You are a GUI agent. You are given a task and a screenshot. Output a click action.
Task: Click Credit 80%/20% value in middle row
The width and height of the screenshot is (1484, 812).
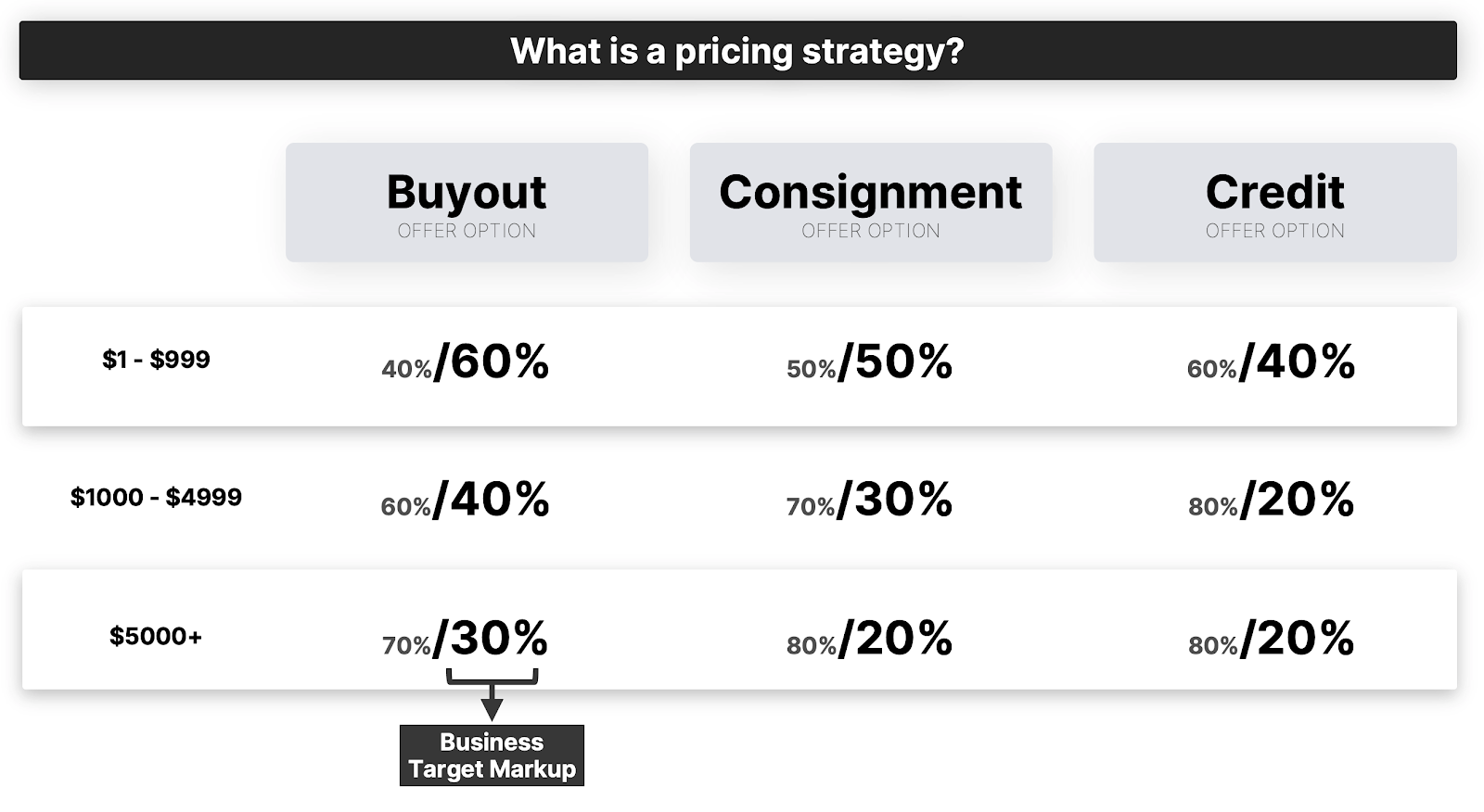1272,500
